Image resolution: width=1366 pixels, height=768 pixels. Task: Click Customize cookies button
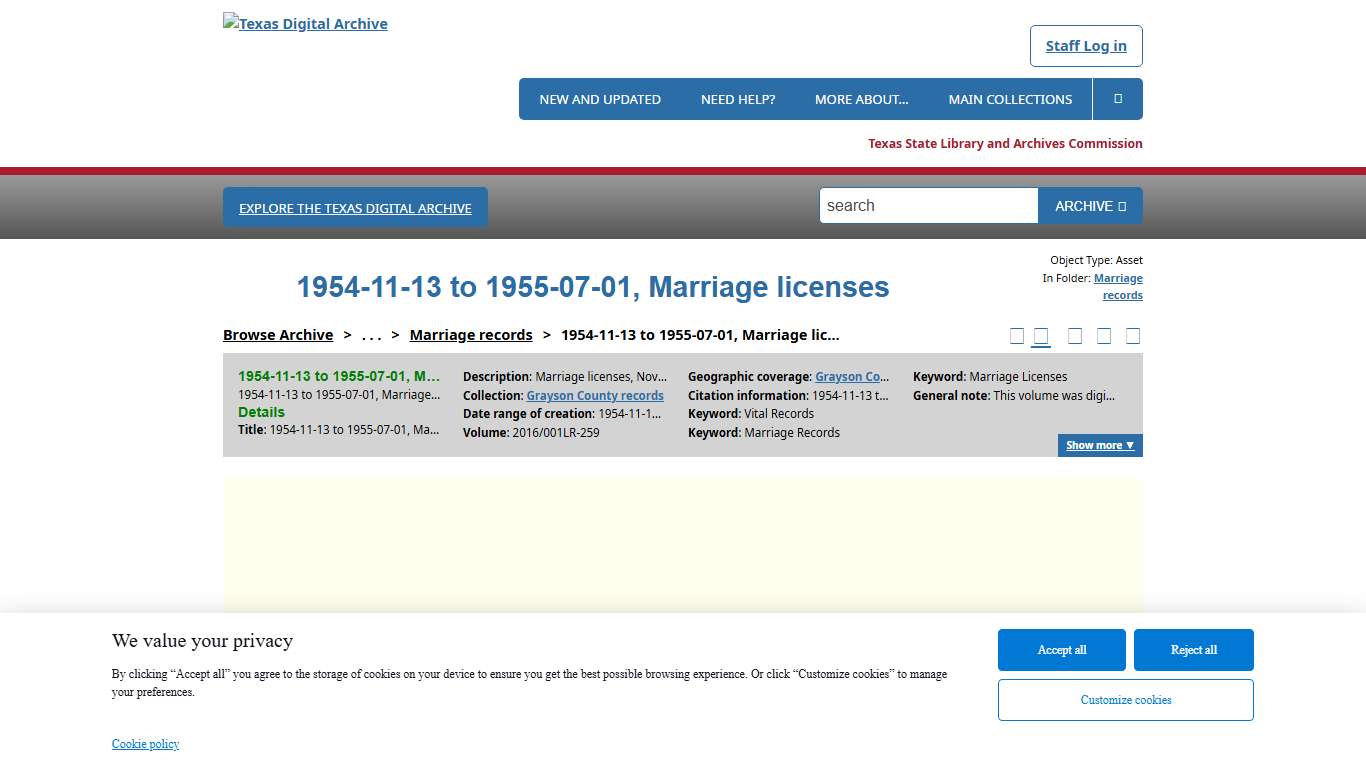1125,700
